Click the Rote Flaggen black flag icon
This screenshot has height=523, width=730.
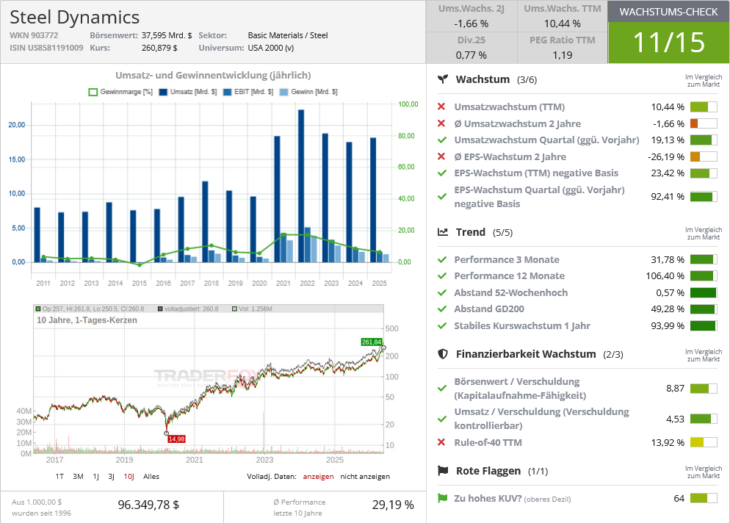[x=443, y=471]
